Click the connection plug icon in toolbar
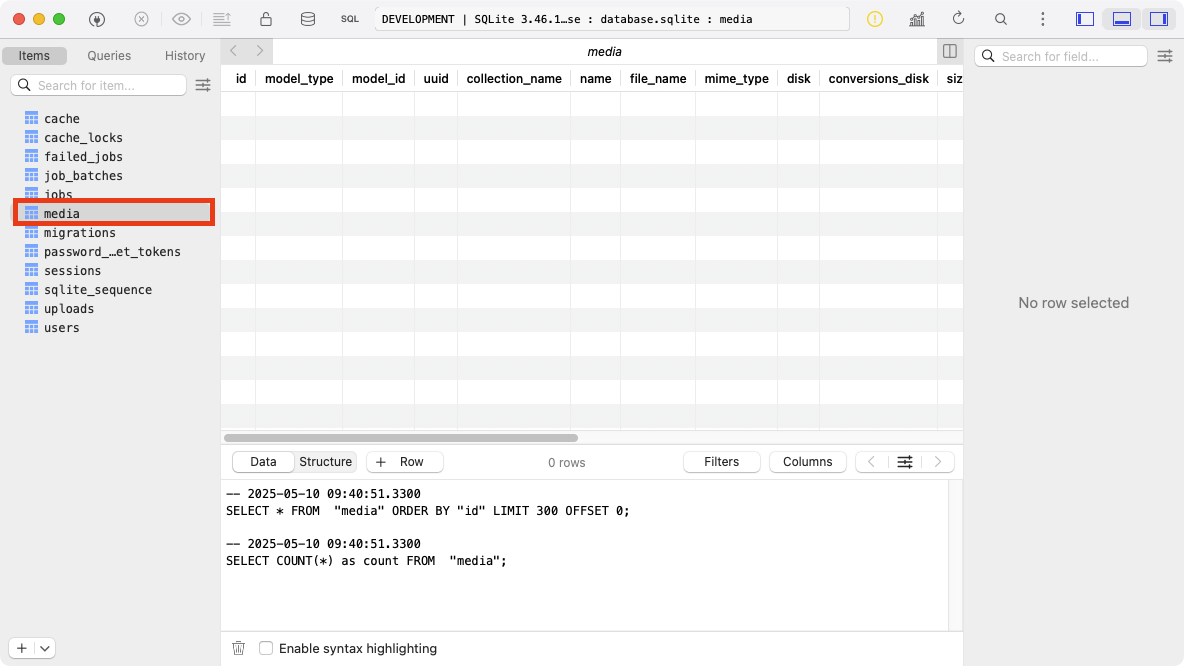 [x=97, y=19]
